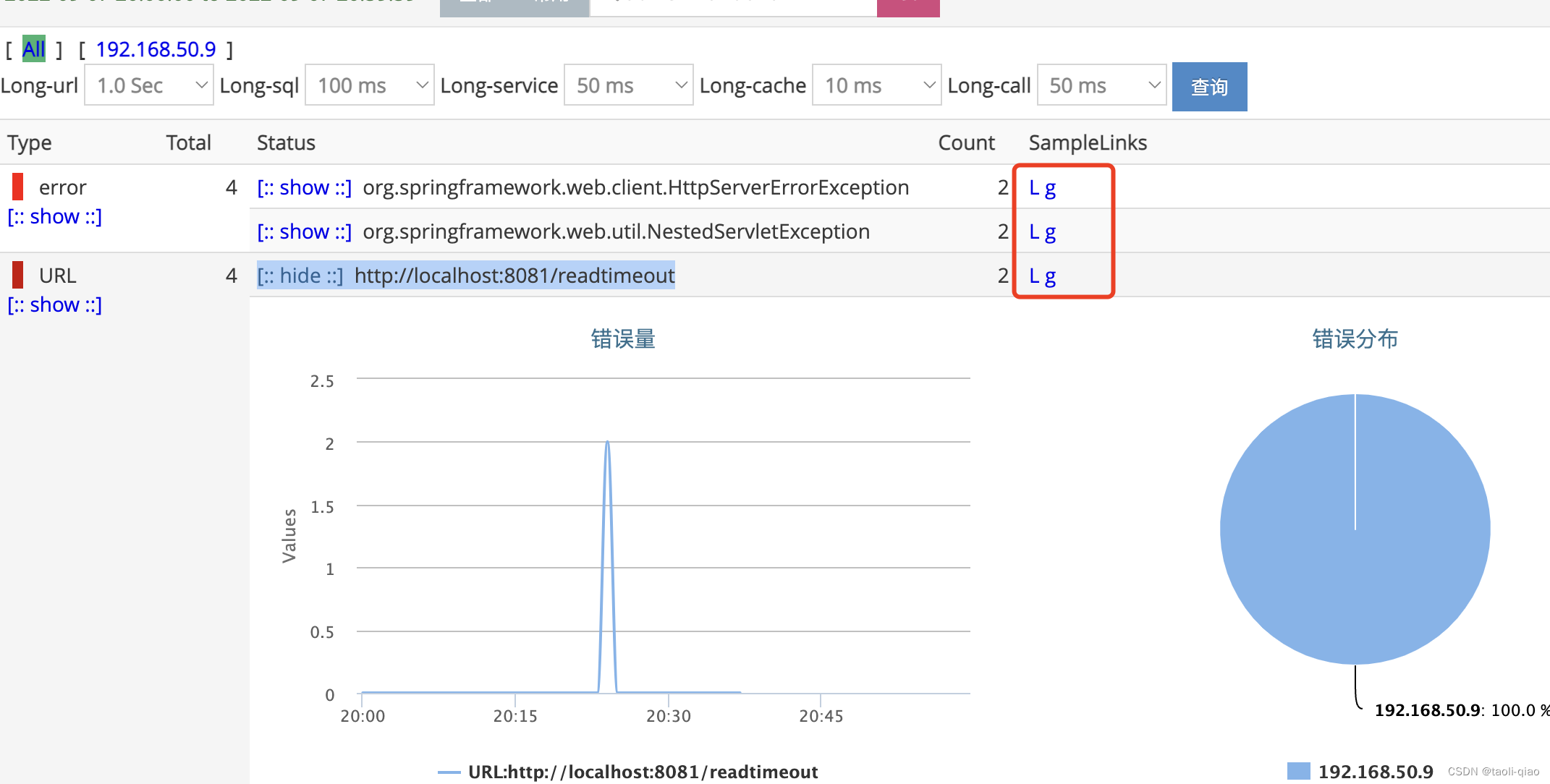The width and height of the screenshot is (1550, 784).
Task: Select the All machines filter link
Action: point(33,49)
